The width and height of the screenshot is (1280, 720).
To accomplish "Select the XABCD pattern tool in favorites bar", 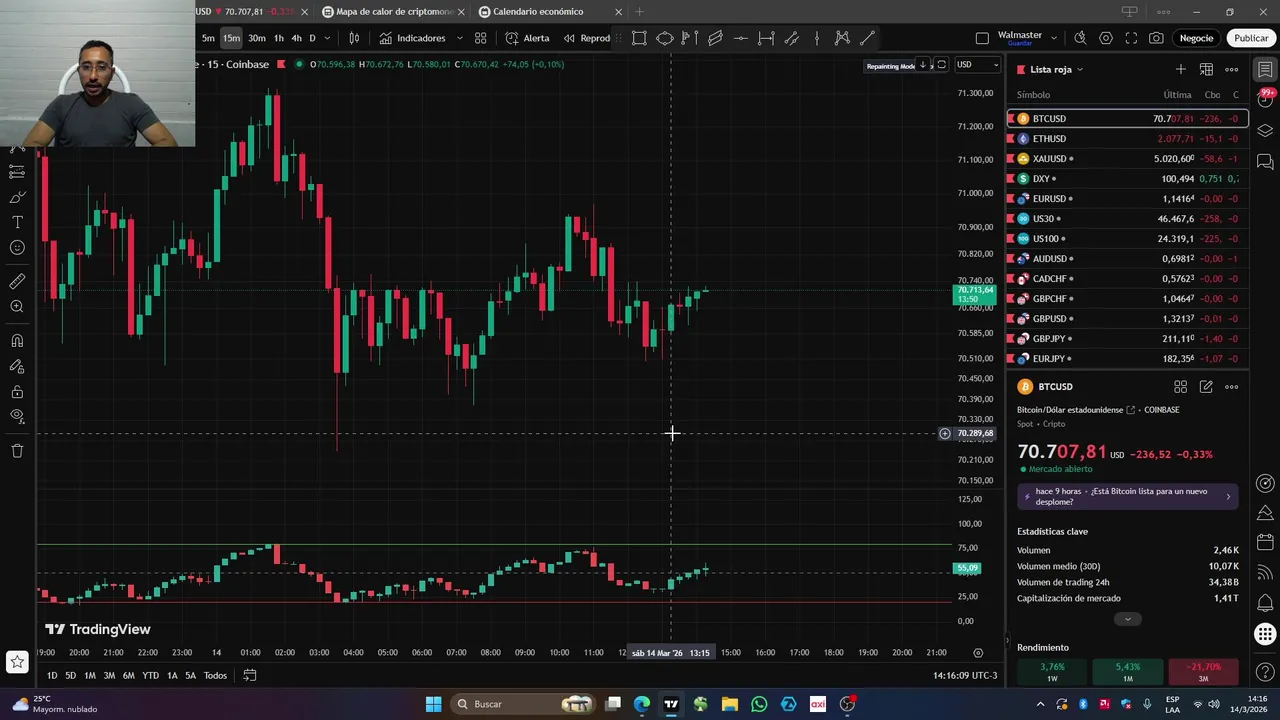I will (842, 38).
